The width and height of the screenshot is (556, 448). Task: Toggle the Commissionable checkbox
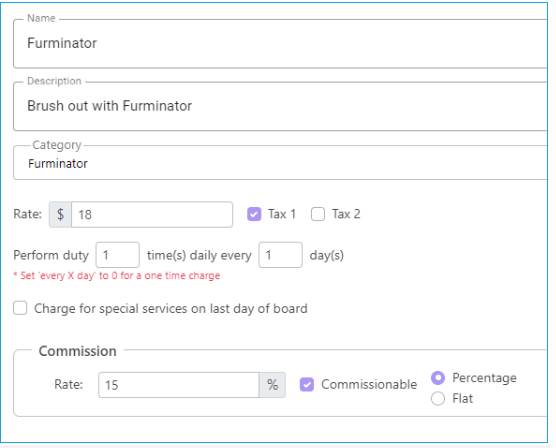307,385
